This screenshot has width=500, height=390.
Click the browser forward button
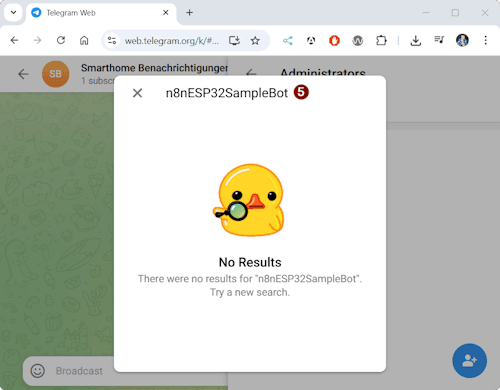[x=37, y=41]
